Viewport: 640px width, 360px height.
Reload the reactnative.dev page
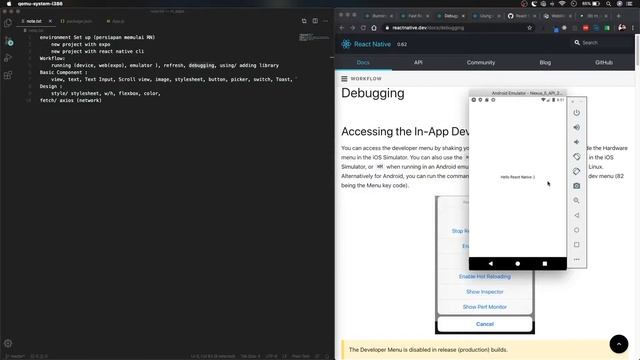click(363, 28)
